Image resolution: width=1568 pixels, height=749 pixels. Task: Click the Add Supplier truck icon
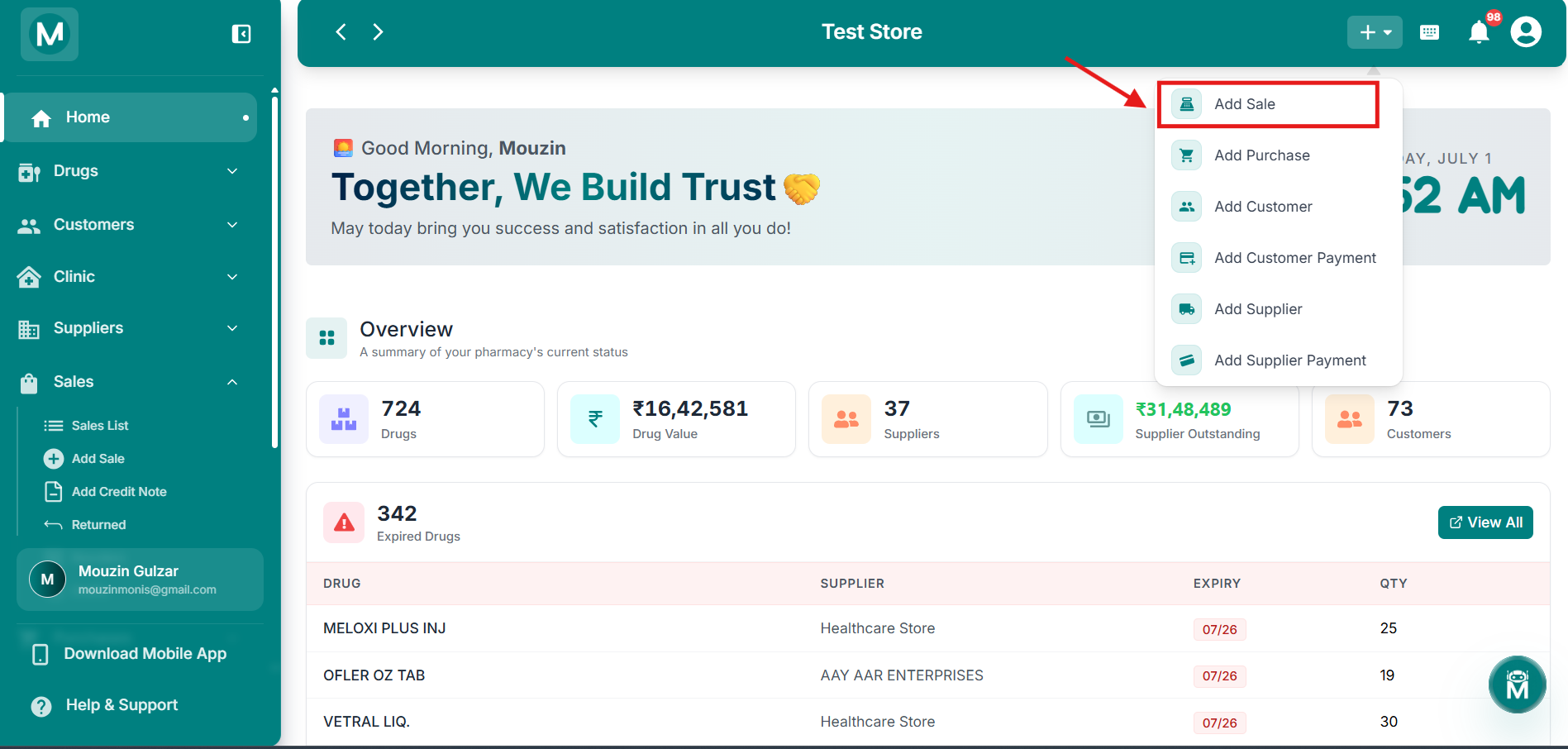pos(1186,309)
